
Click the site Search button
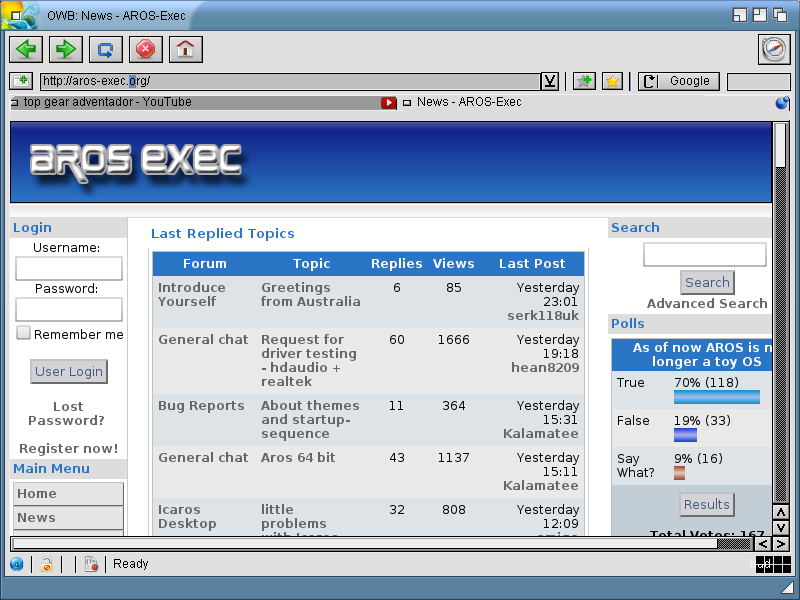tap(707, 282)
